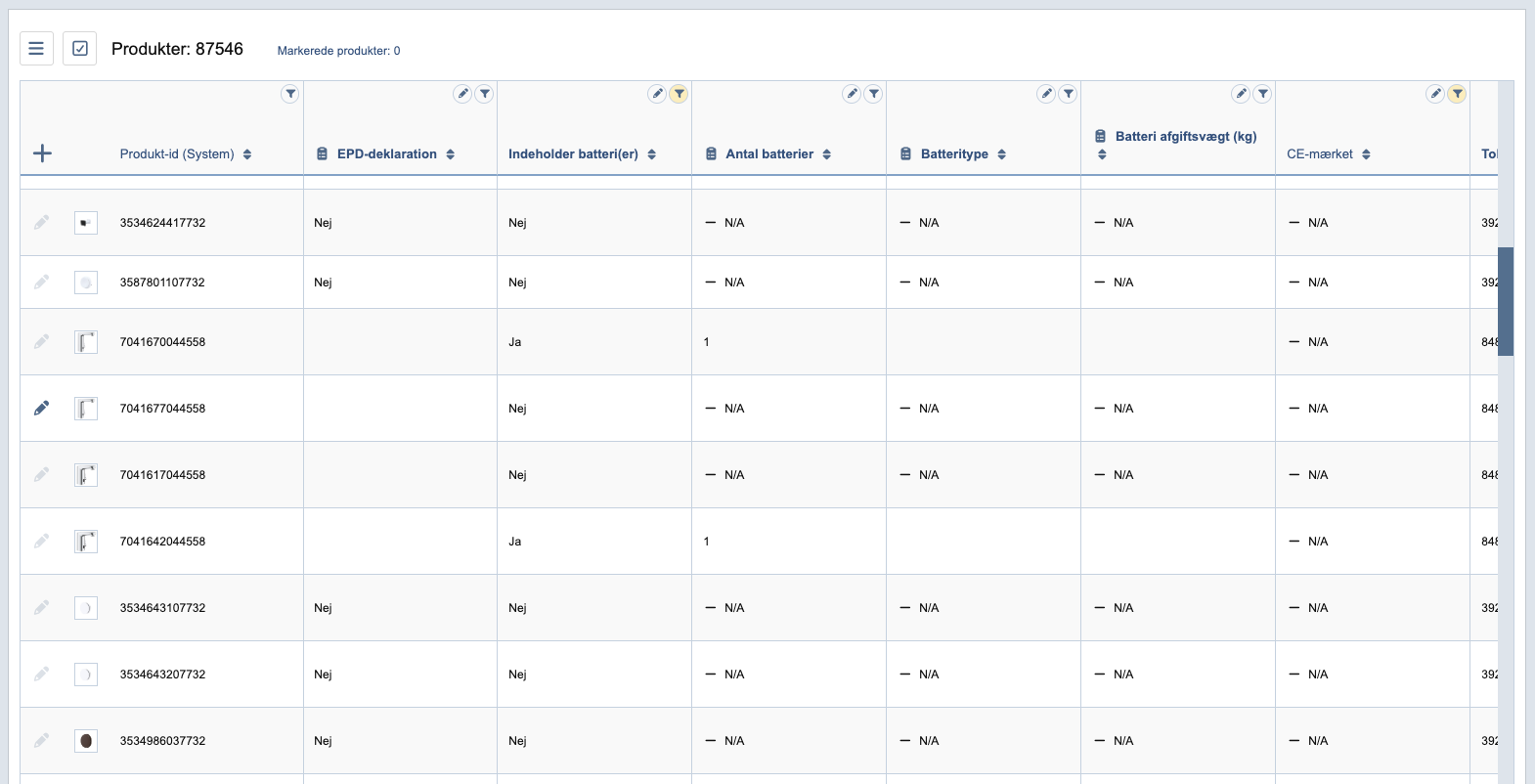Sort by CE-mærket column
The width and height of the screenshot is (1535, 784).
point(1366,154)
